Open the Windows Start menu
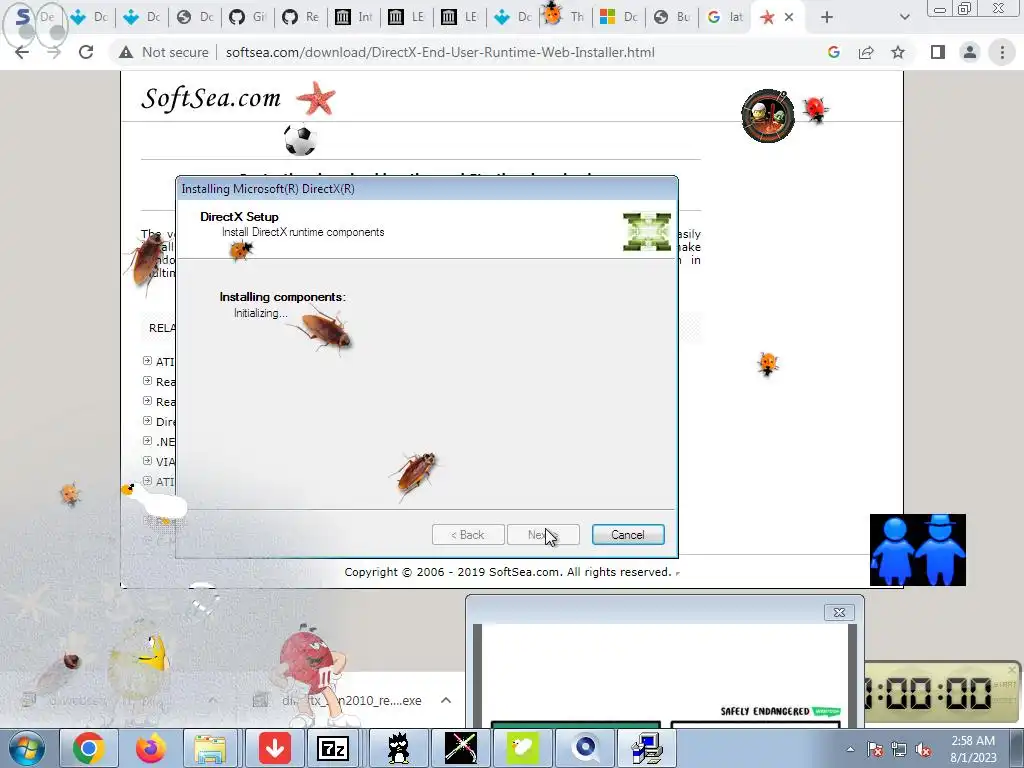The width and height of the screenshot is (1024, 768). [26, 748]
